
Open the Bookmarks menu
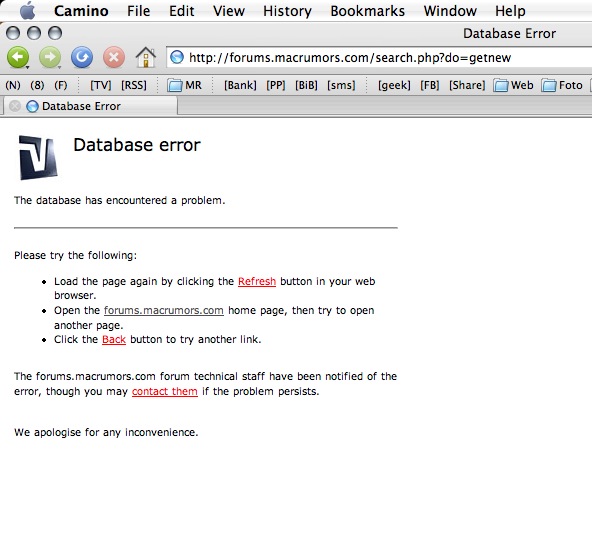(x=367, y=11)
